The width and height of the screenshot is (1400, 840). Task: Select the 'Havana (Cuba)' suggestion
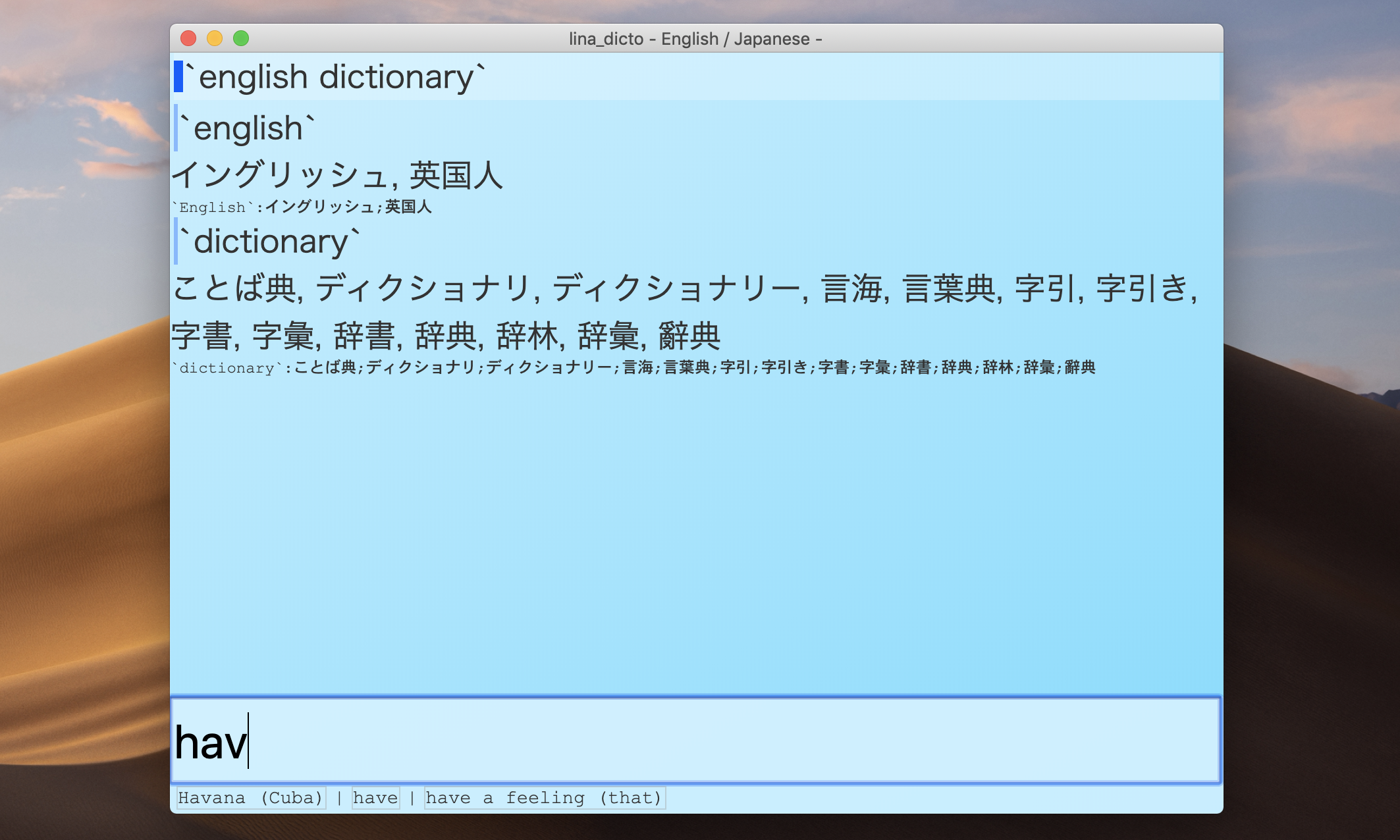coord(251,798)
